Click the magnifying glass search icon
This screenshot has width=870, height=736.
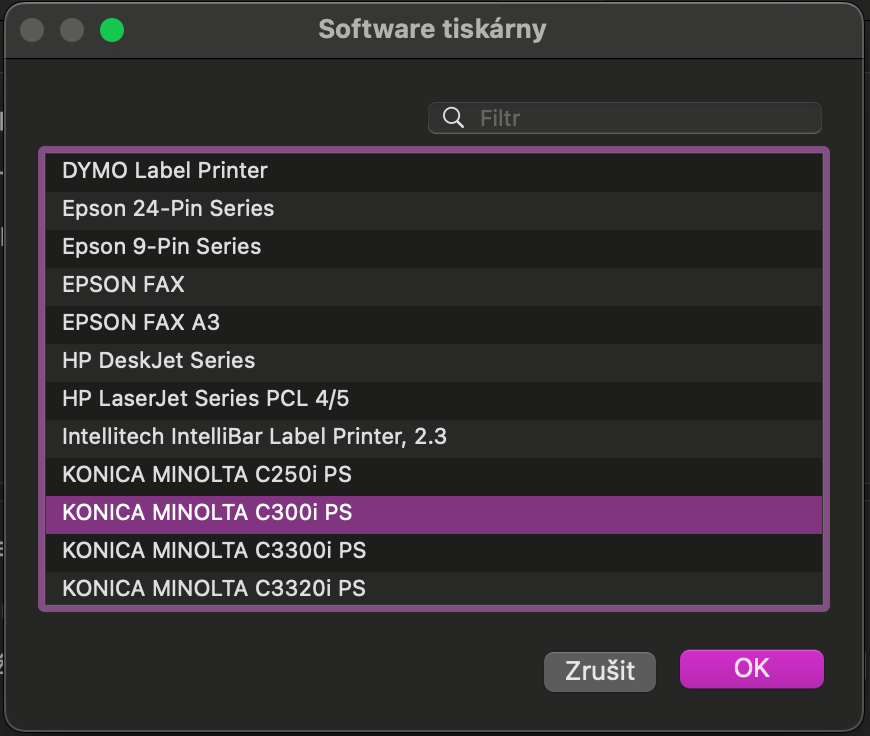tap(453, 118)
